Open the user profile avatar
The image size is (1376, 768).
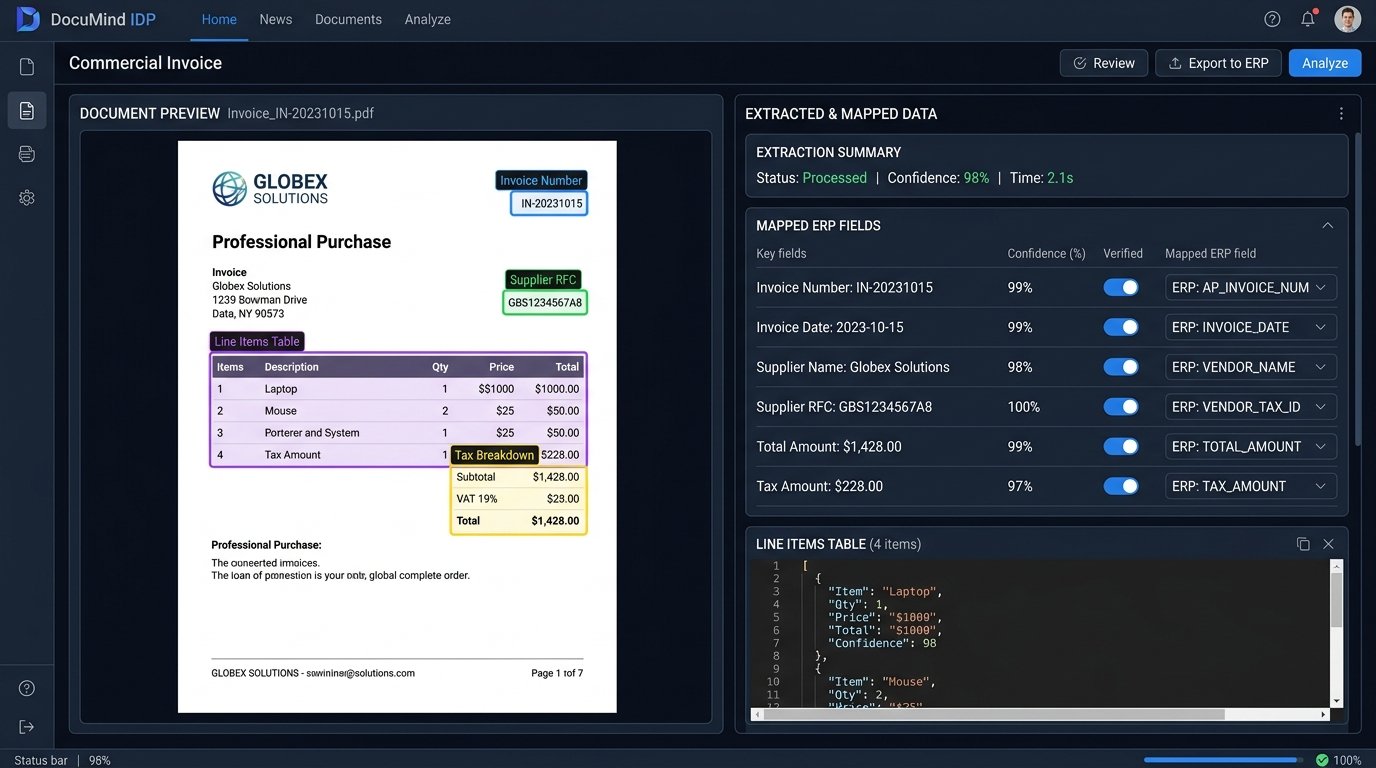coord(1347,19)
